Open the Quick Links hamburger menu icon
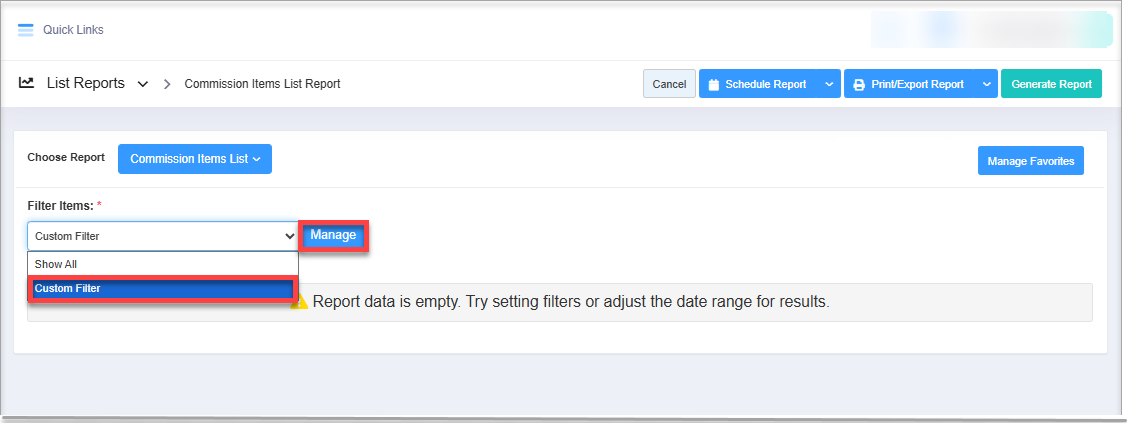 (26, 30)
